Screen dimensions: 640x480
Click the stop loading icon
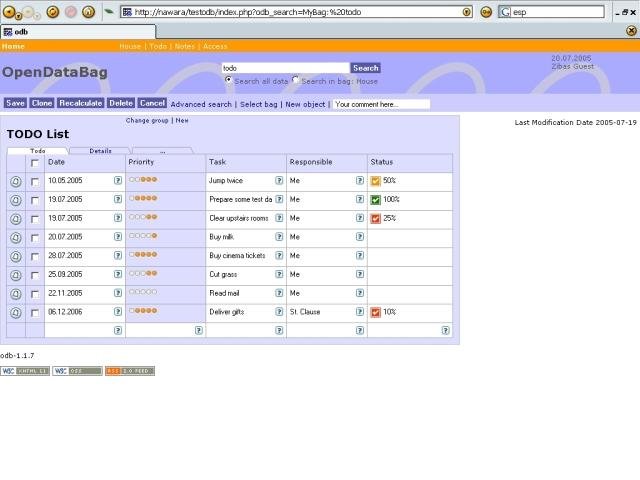click(71, 12)
